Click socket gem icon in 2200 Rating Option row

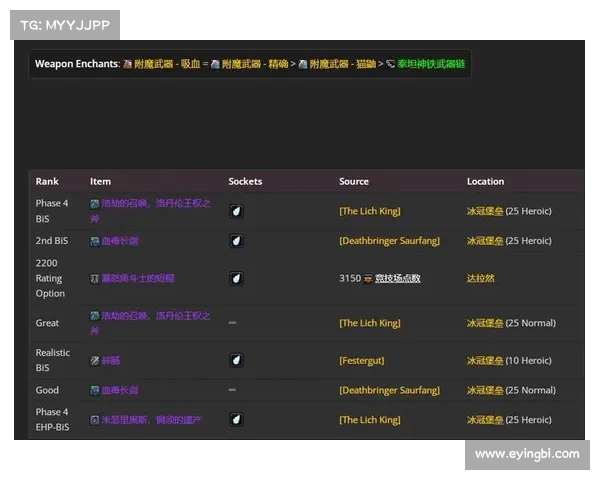[236, 278]
